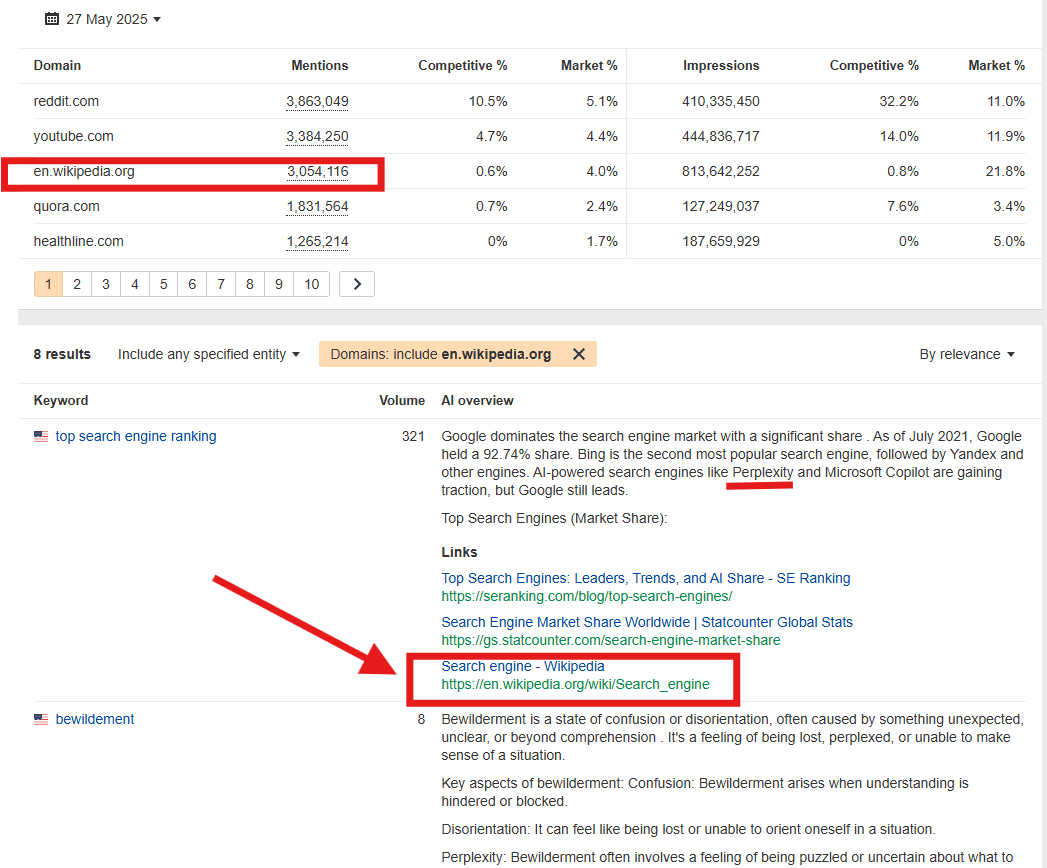Screen dimensions: 1047x868
Task: Select youtube.com impressions value 444,836,717
Action: tap(720, 136)
